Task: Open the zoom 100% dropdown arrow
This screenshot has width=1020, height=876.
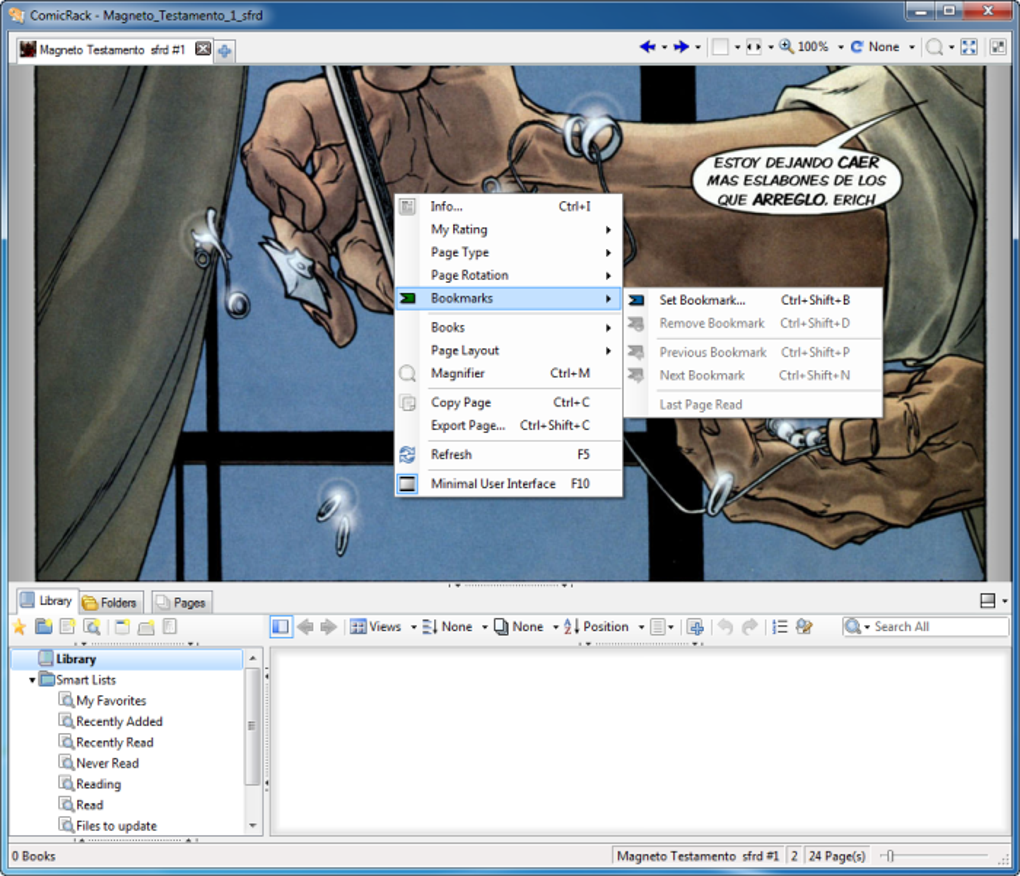Action: tap(840, 47)
